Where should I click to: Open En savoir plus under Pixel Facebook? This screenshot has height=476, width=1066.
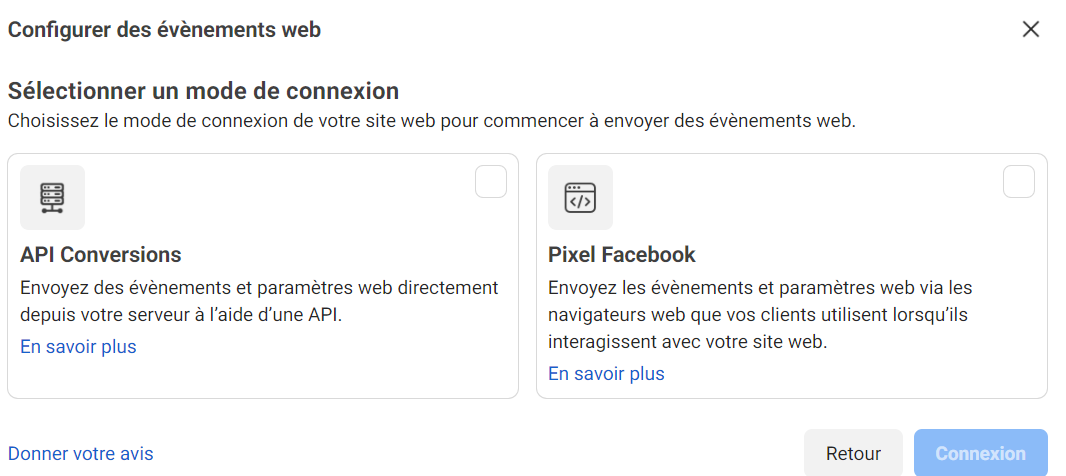606,374
